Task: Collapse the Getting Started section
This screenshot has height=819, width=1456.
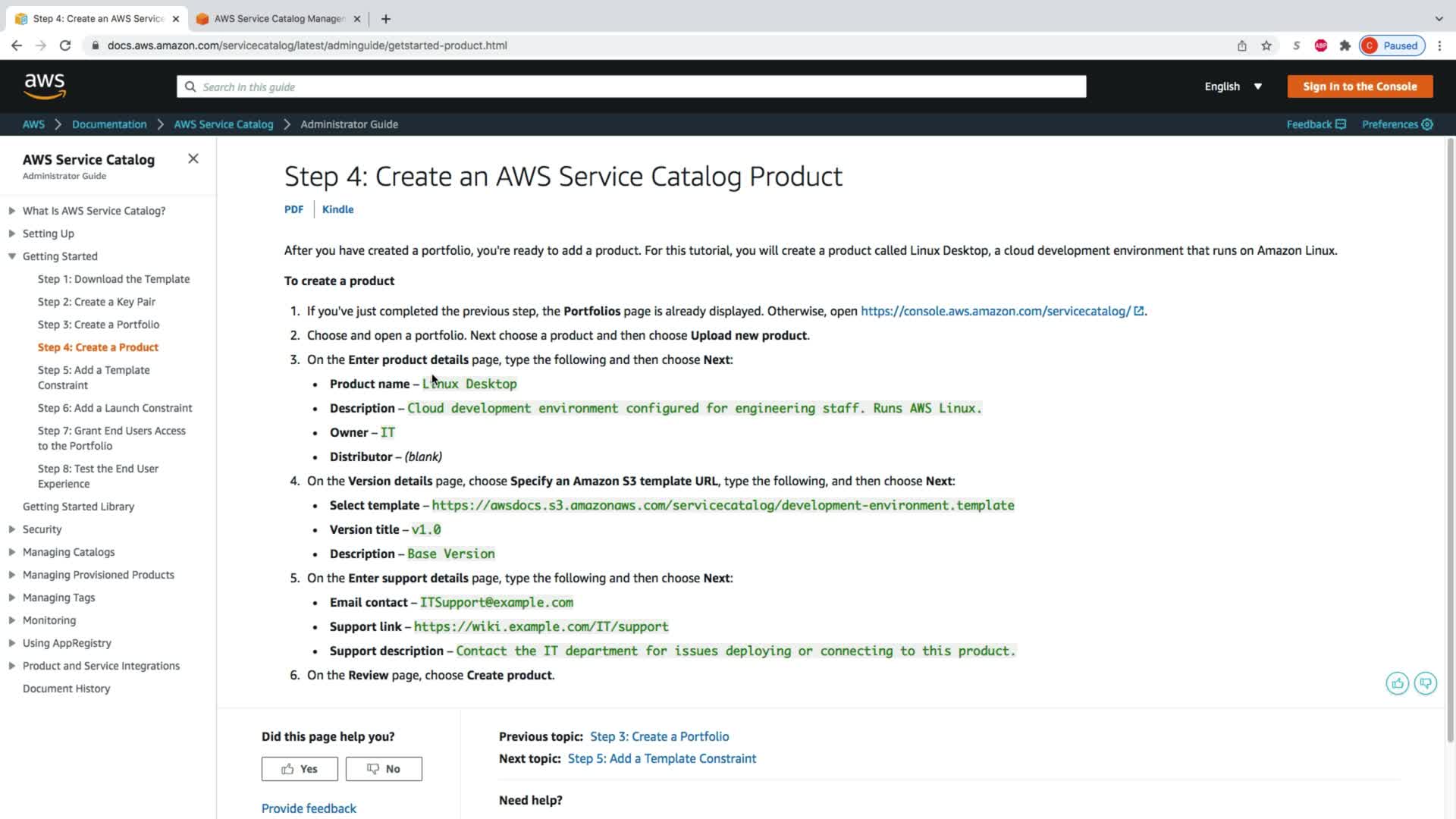Action: 12,256
